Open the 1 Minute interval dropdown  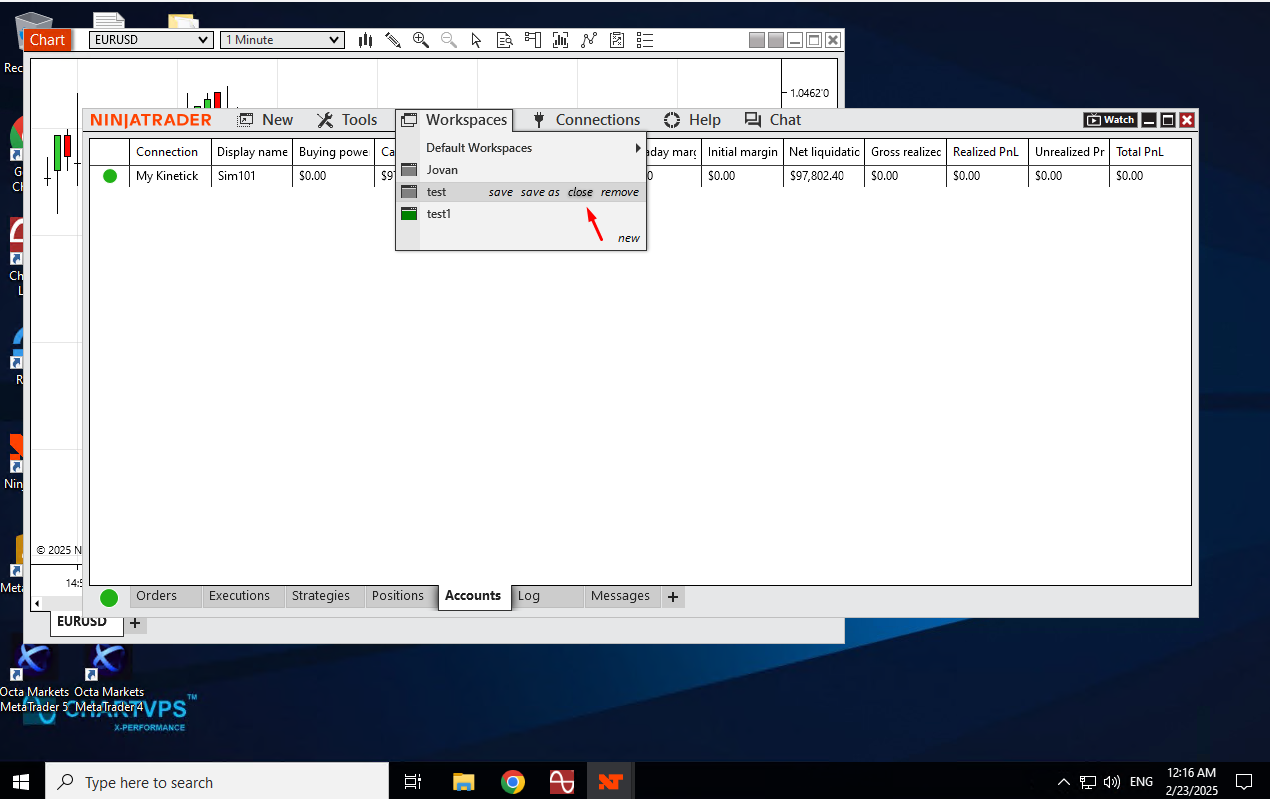tap(283, 40)
